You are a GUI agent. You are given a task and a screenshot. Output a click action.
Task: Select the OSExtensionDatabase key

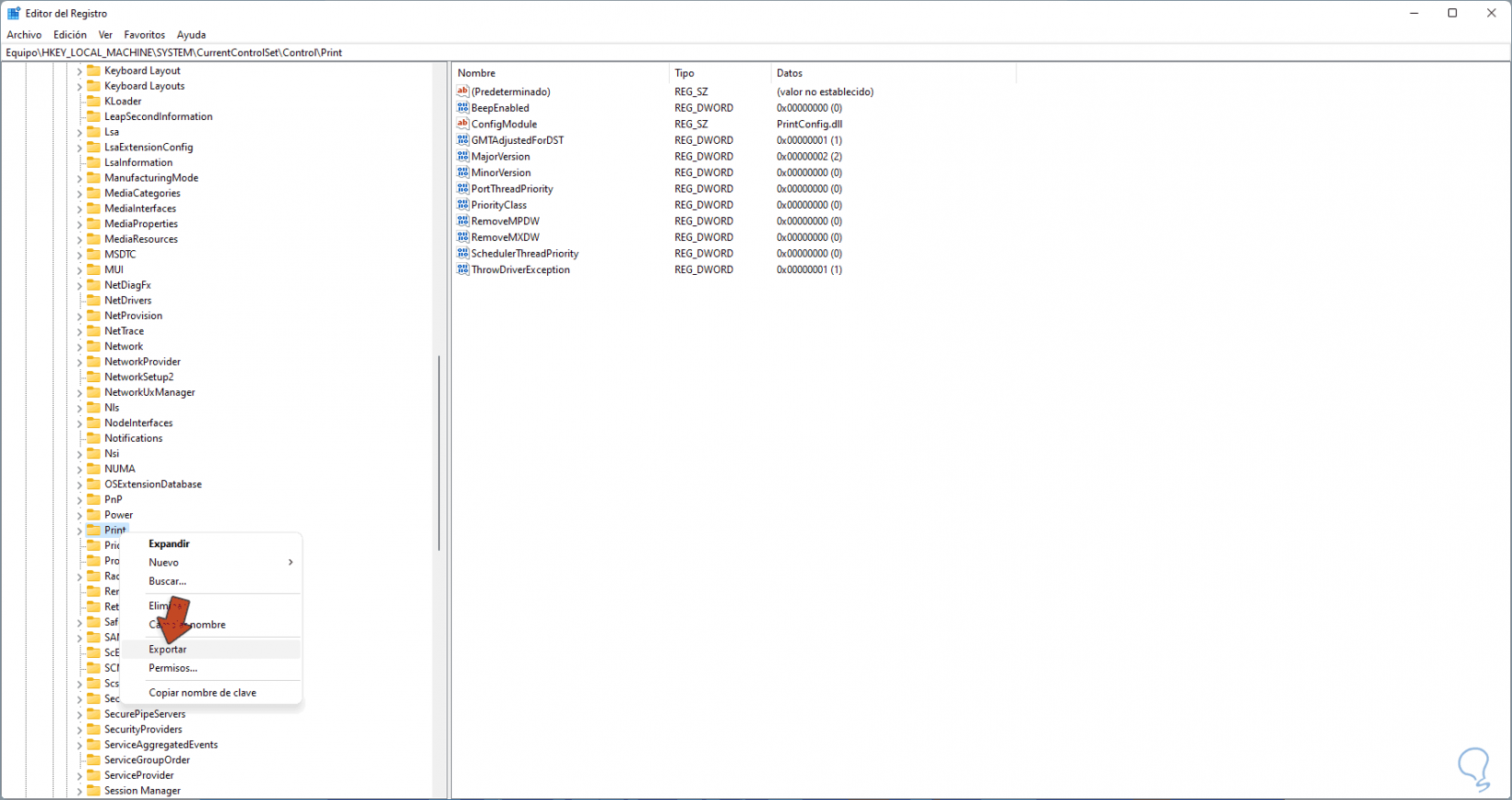(x=153, y=485)
